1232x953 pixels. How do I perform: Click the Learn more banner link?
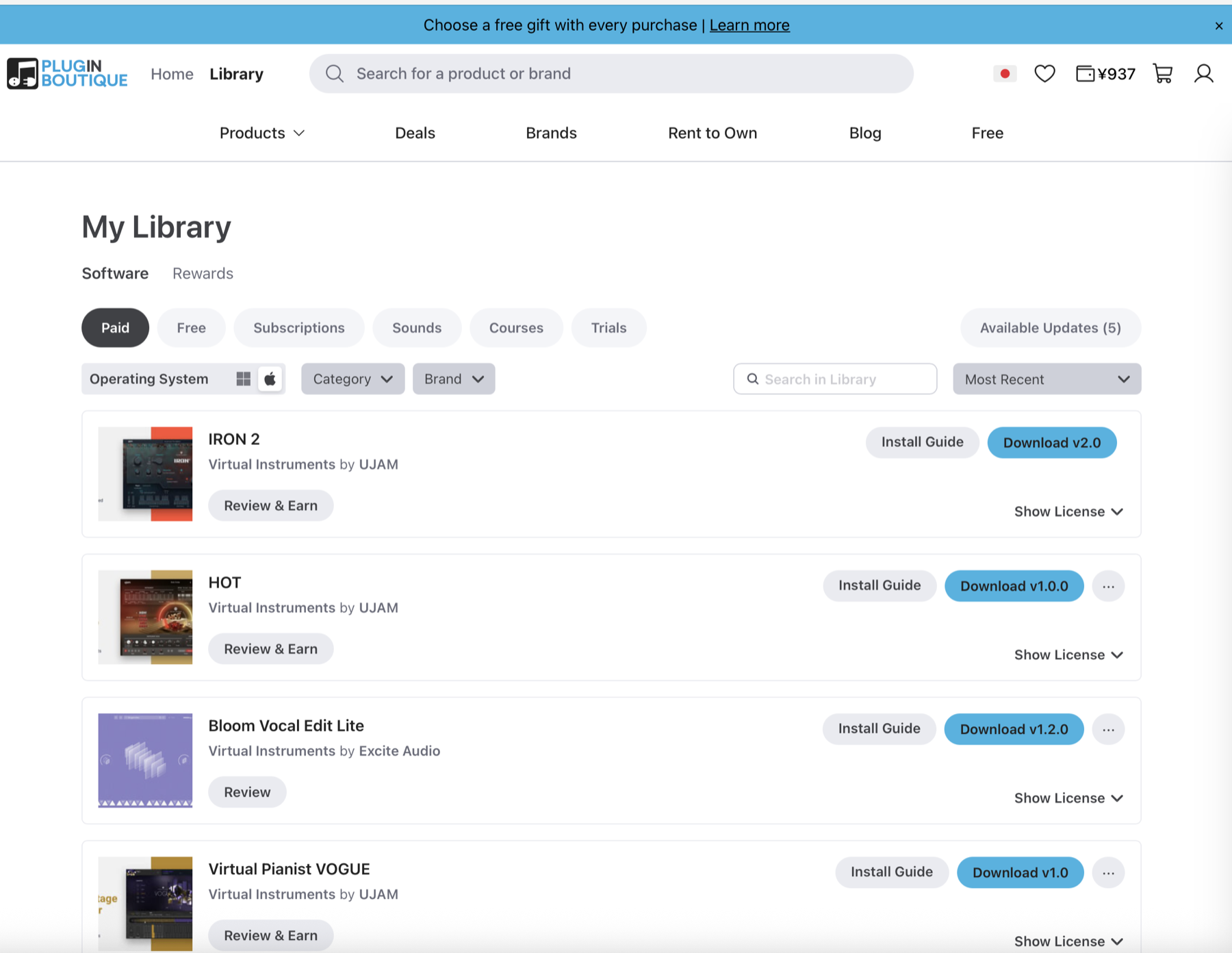click(749, 25)
